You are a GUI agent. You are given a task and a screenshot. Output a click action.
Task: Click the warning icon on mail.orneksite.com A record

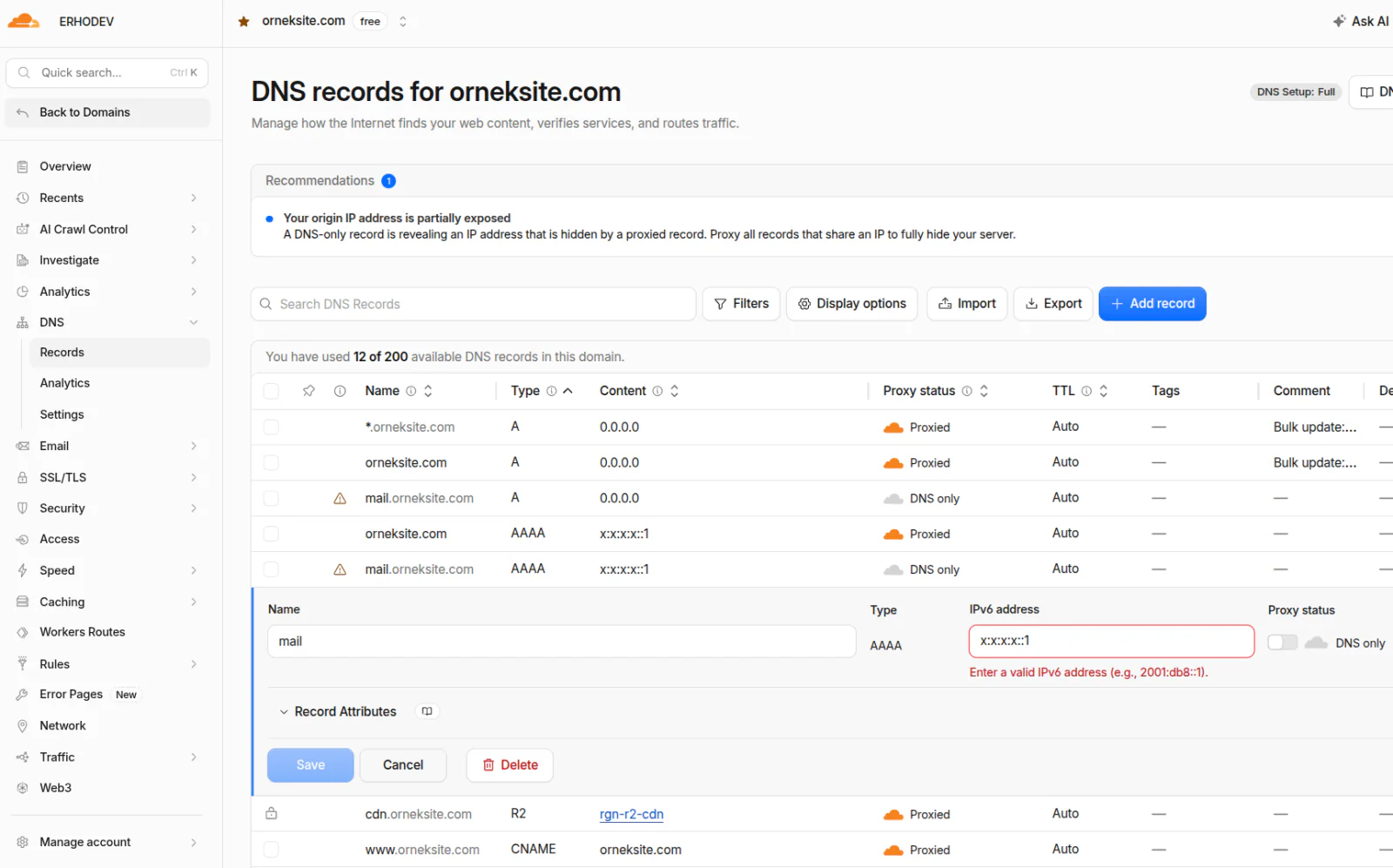point(340,499)
